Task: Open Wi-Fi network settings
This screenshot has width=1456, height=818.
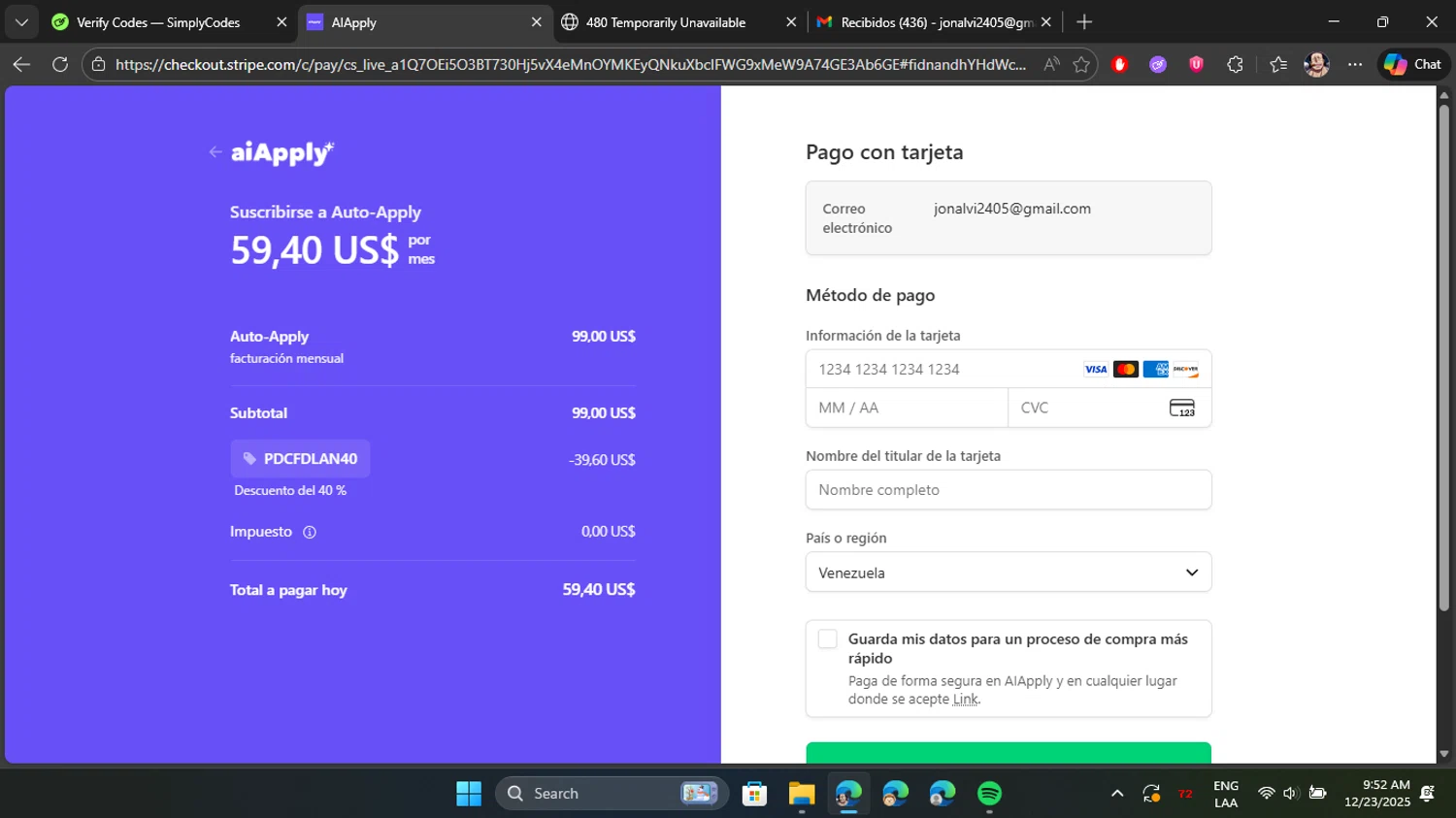Action: [1266, 794]
